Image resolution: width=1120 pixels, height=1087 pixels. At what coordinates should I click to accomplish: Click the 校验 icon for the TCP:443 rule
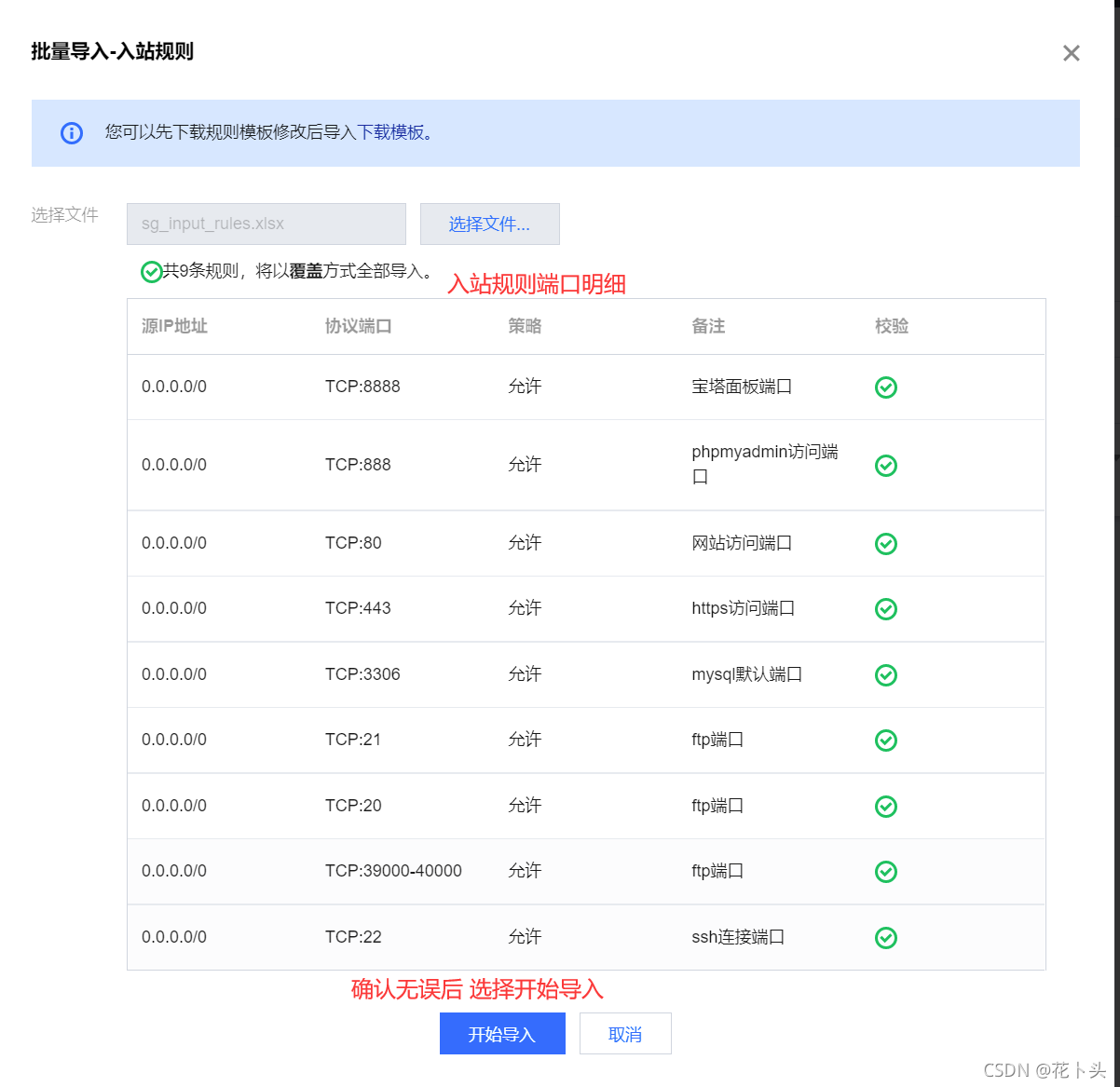tap(886, 608)
